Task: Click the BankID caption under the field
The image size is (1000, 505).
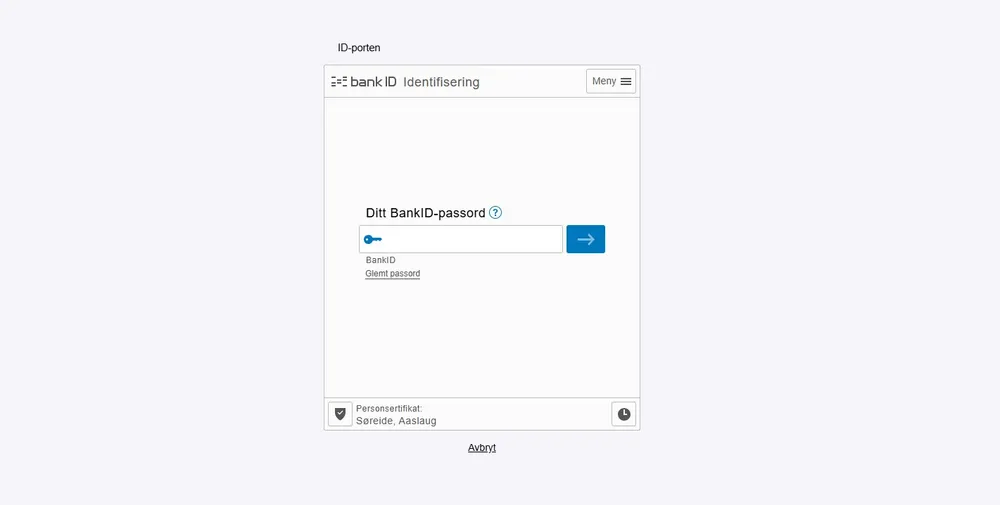Action: (380, 260)
